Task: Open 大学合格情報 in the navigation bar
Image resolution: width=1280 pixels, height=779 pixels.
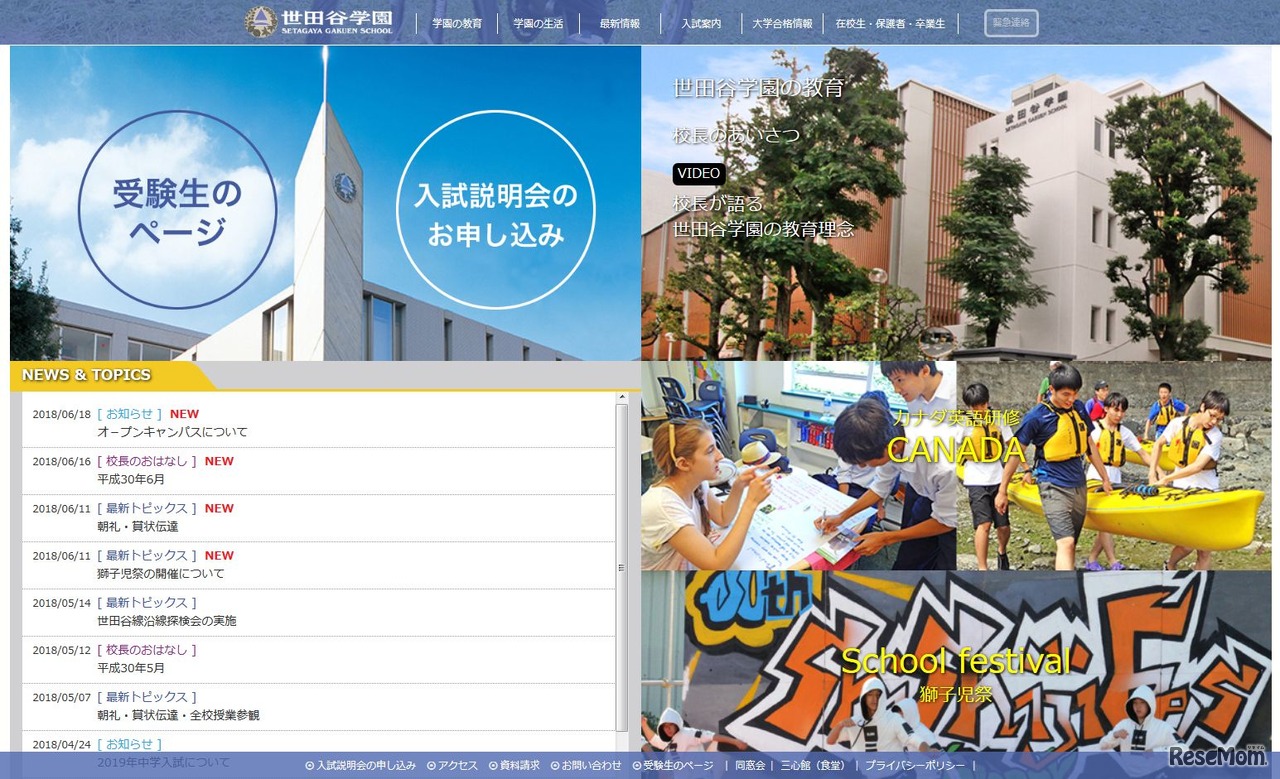Action: point(782,24)
